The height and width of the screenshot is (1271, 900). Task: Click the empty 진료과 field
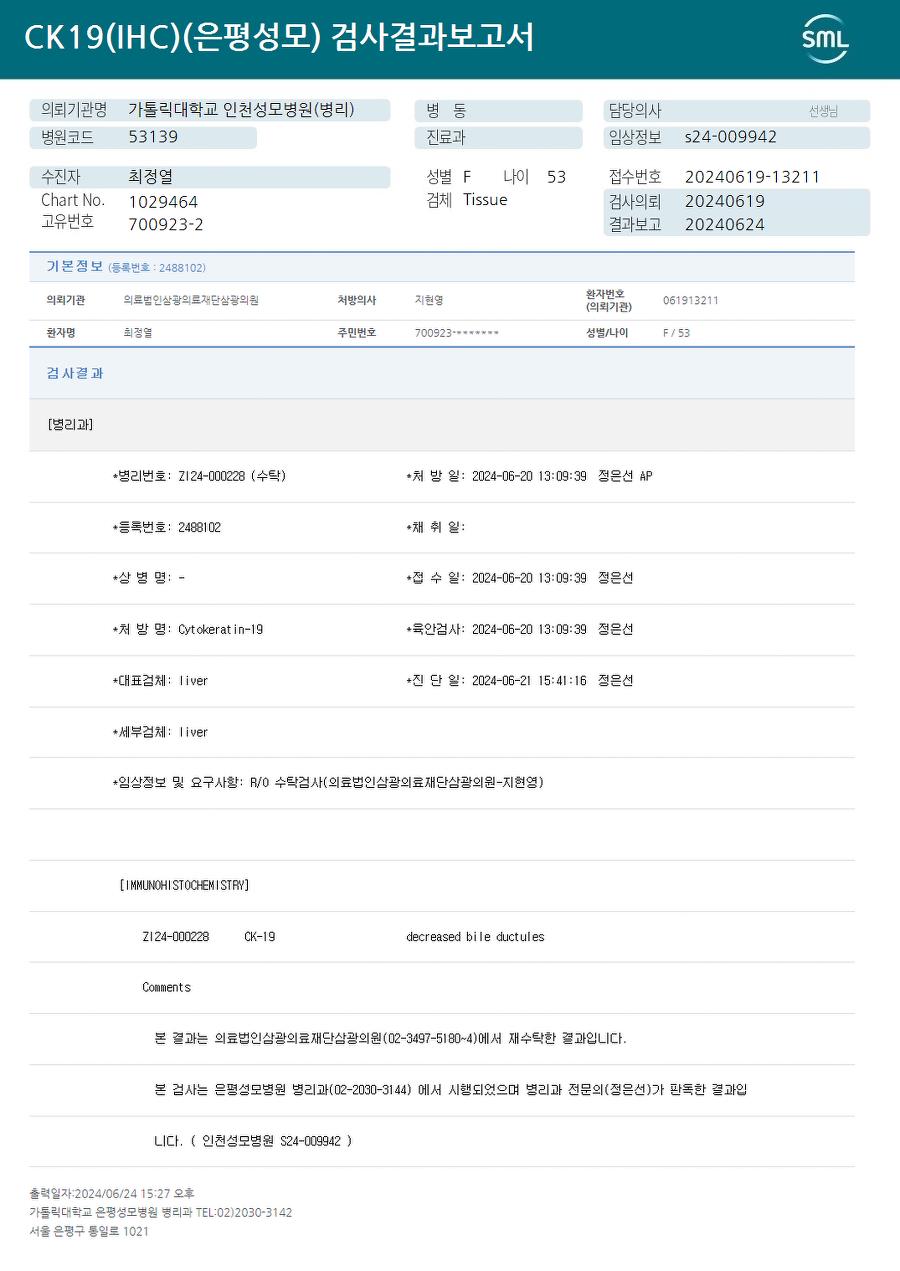[x=498, y=138]
